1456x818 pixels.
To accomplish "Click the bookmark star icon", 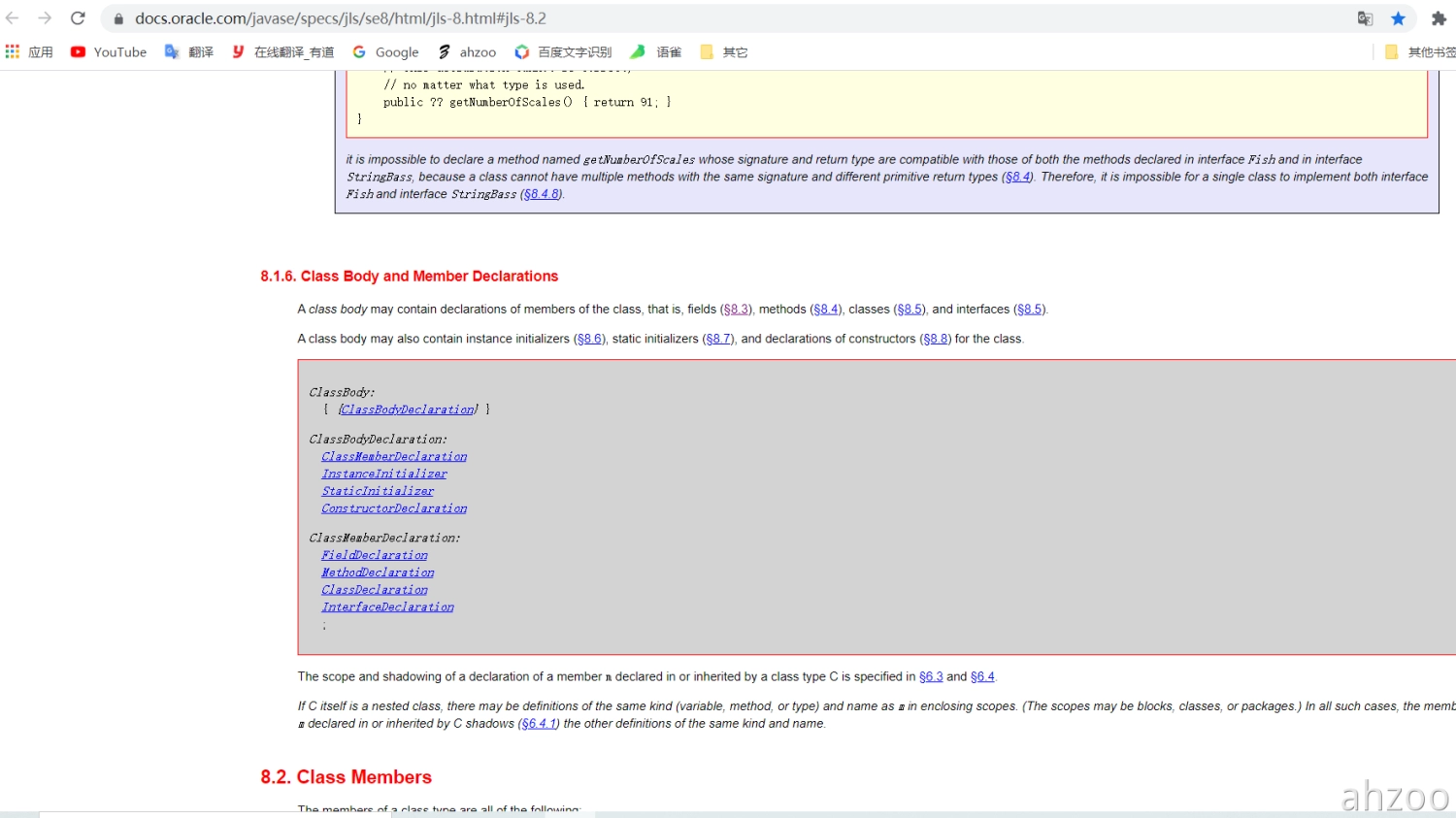I will tap(1398, 18).
